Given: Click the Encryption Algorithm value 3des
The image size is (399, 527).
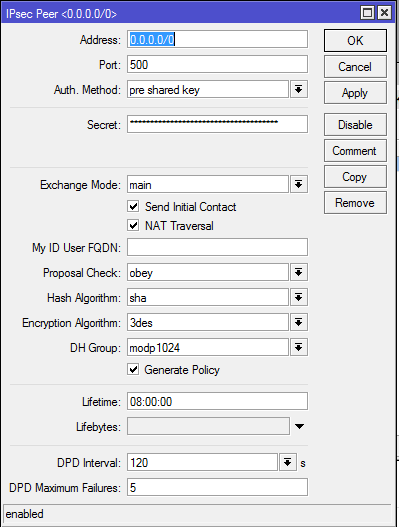Looking at the screenshot, I should click(x=208, y=322).
